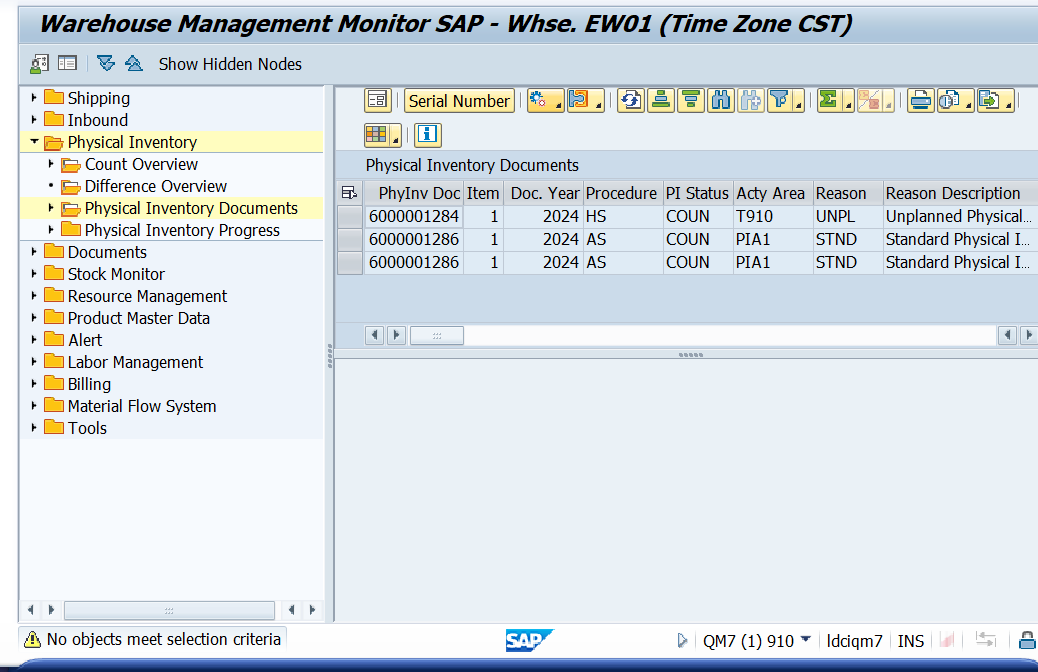Click the Choose Layout grid icon

[376, 134]
